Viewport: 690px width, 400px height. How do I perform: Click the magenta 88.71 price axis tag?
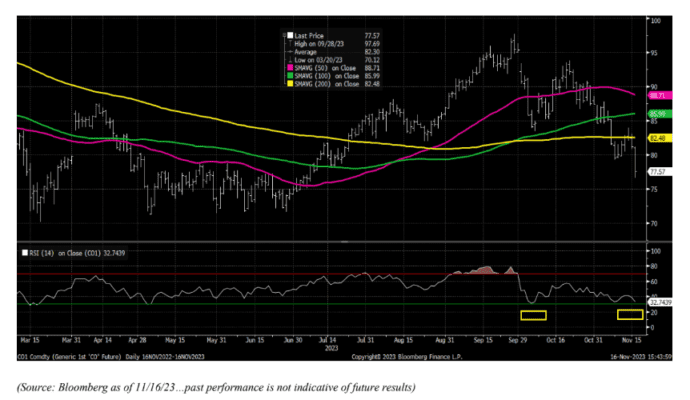659,95
